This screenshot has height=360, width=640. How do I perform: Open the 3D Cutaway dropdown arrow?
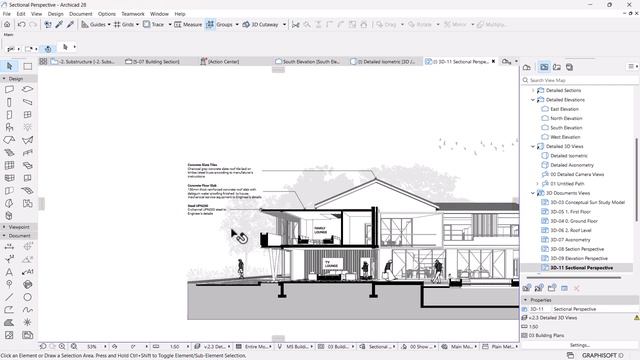[x=284, y=24]
